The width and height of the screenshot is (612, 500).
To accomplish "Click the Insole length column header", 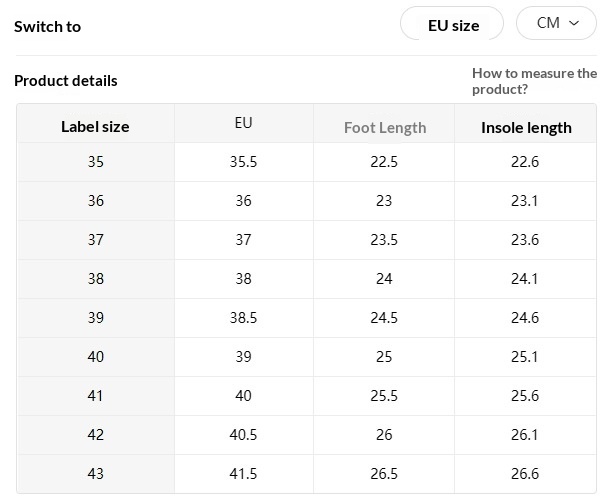I will (526, 127).
